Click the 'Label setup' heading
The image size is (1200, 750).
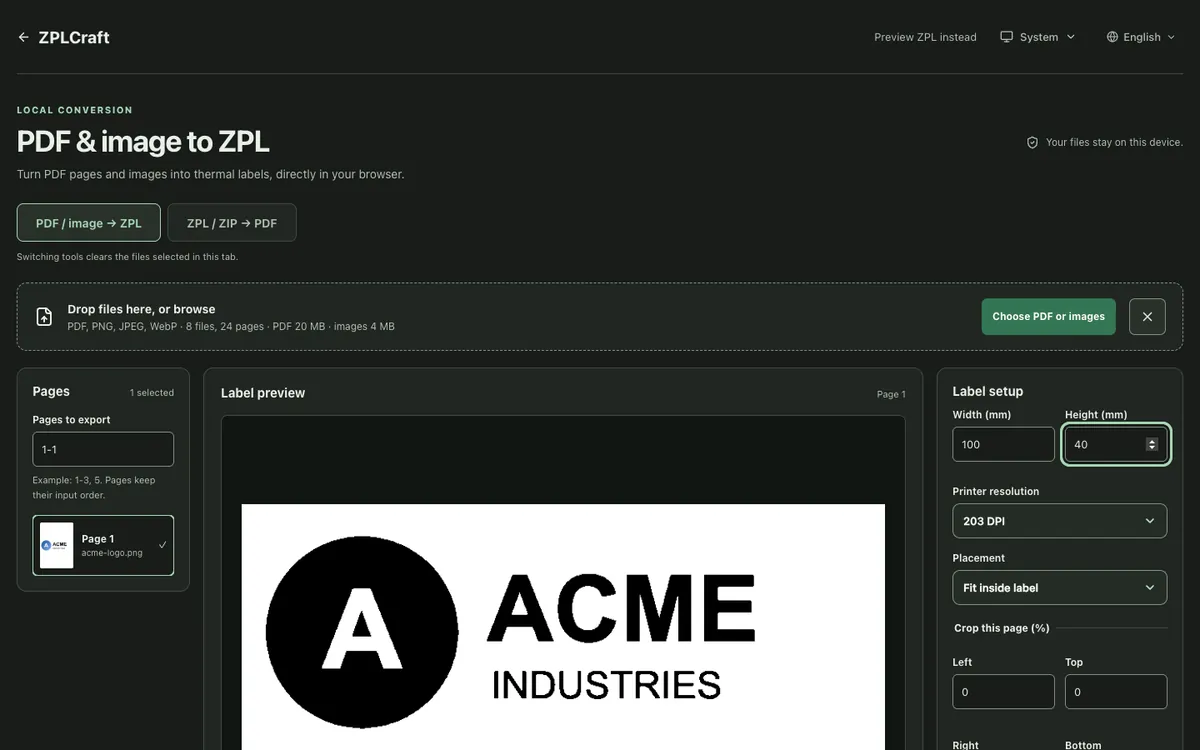988,391
